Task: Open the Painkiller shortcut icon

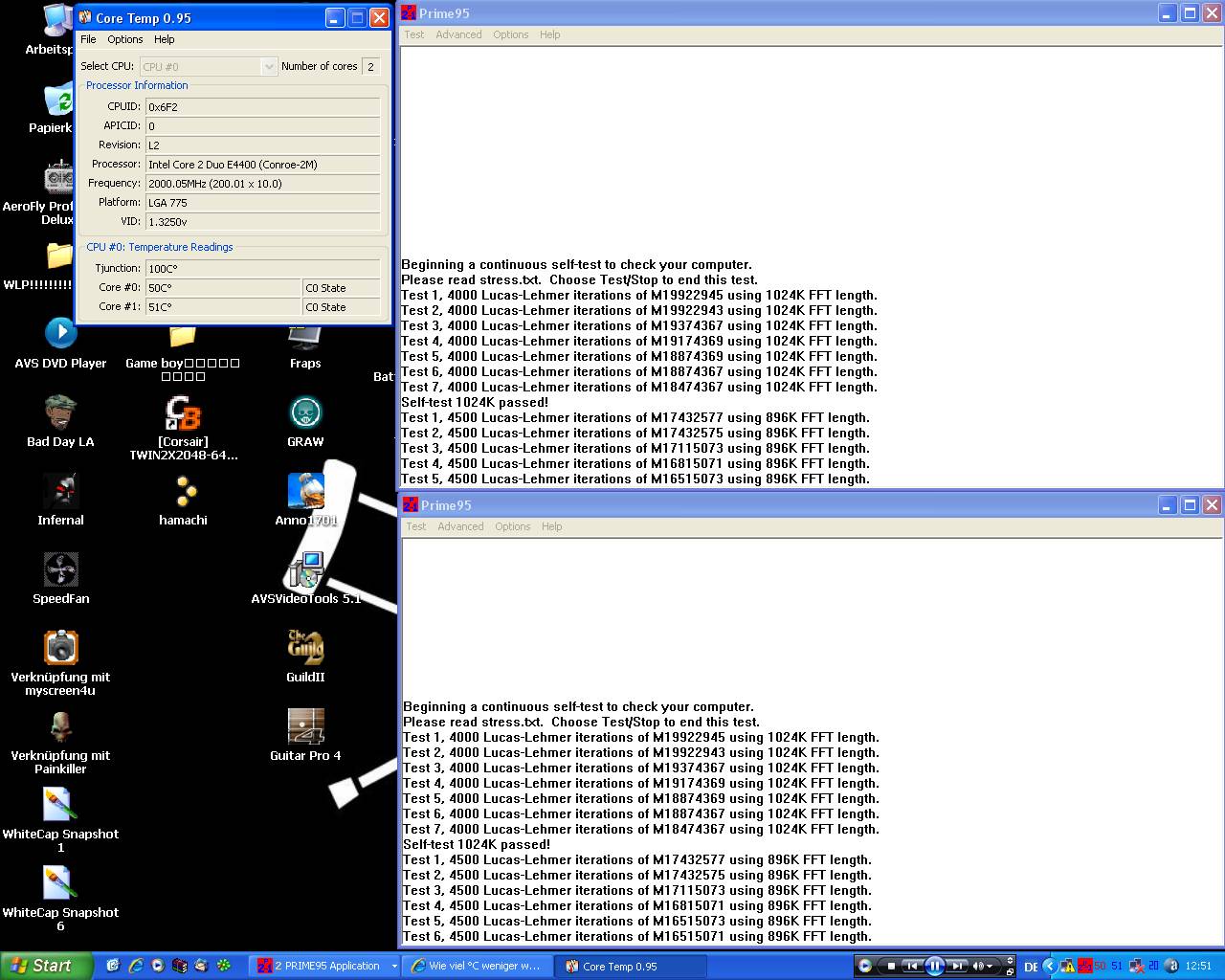Action: 60,726
